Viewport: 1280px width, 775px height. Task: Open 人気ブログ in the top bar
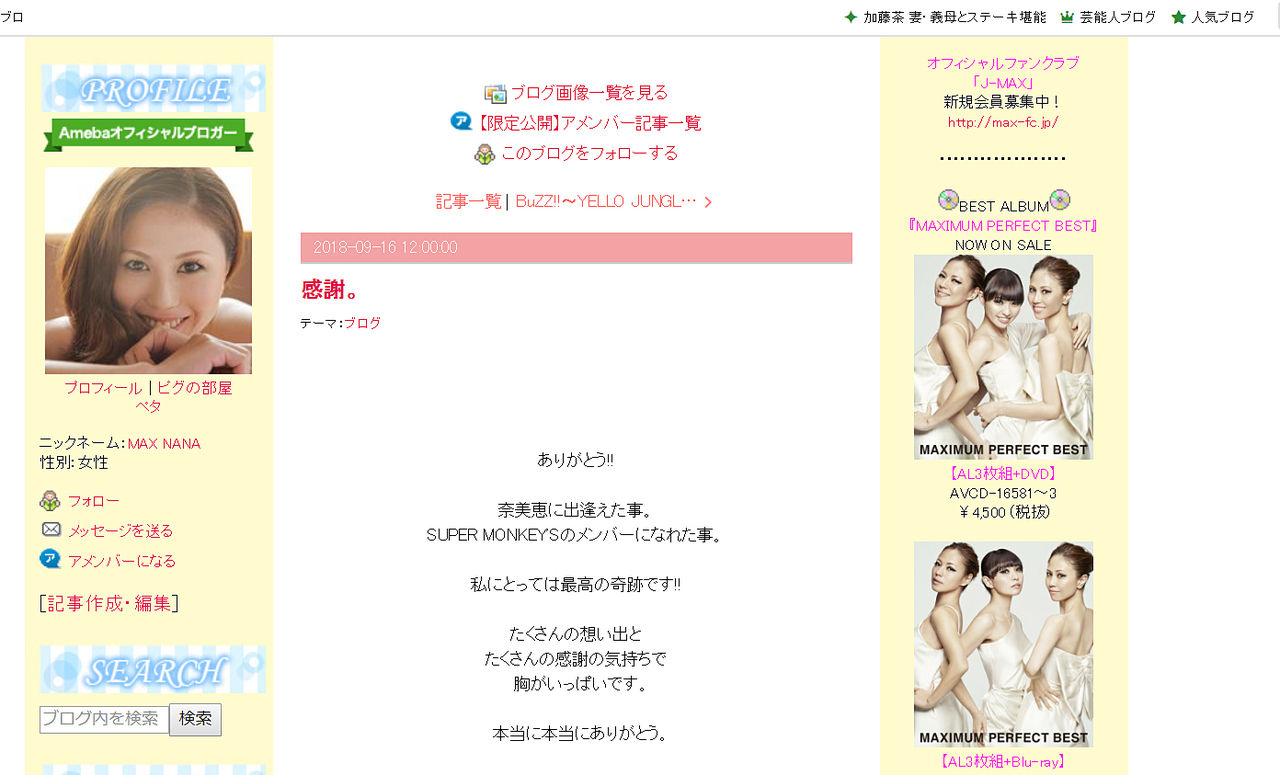pyautogui.click(x=1223, y=17)
